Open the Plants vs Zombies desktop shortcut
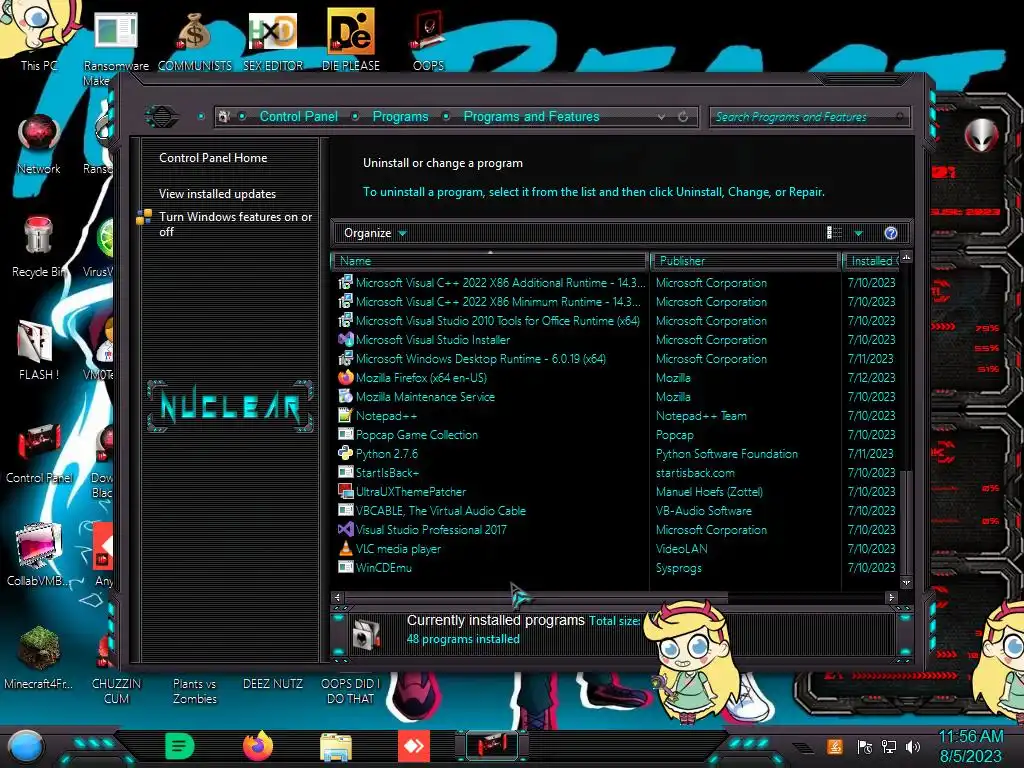The image size is (1024, 768). tap(195, 690)
